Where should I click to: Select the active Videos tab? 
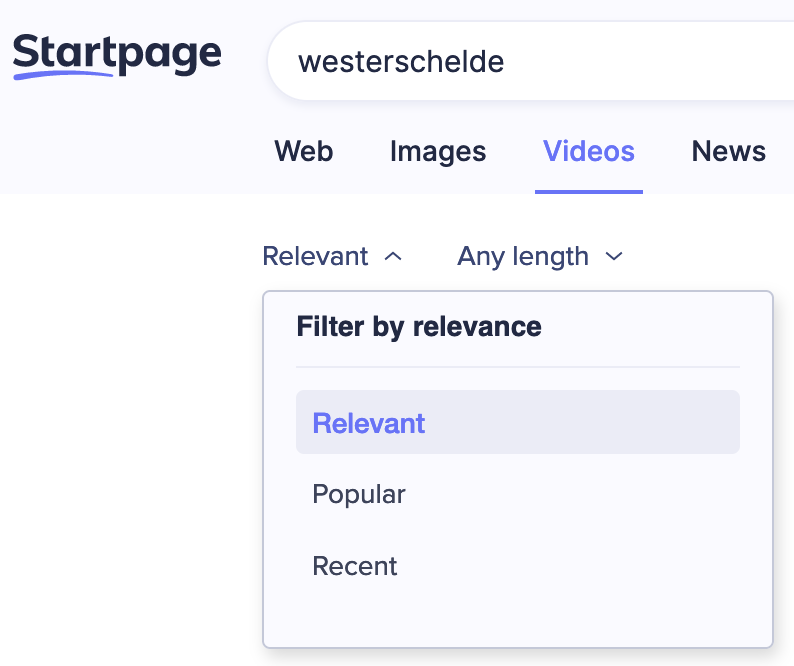point(589,151)
